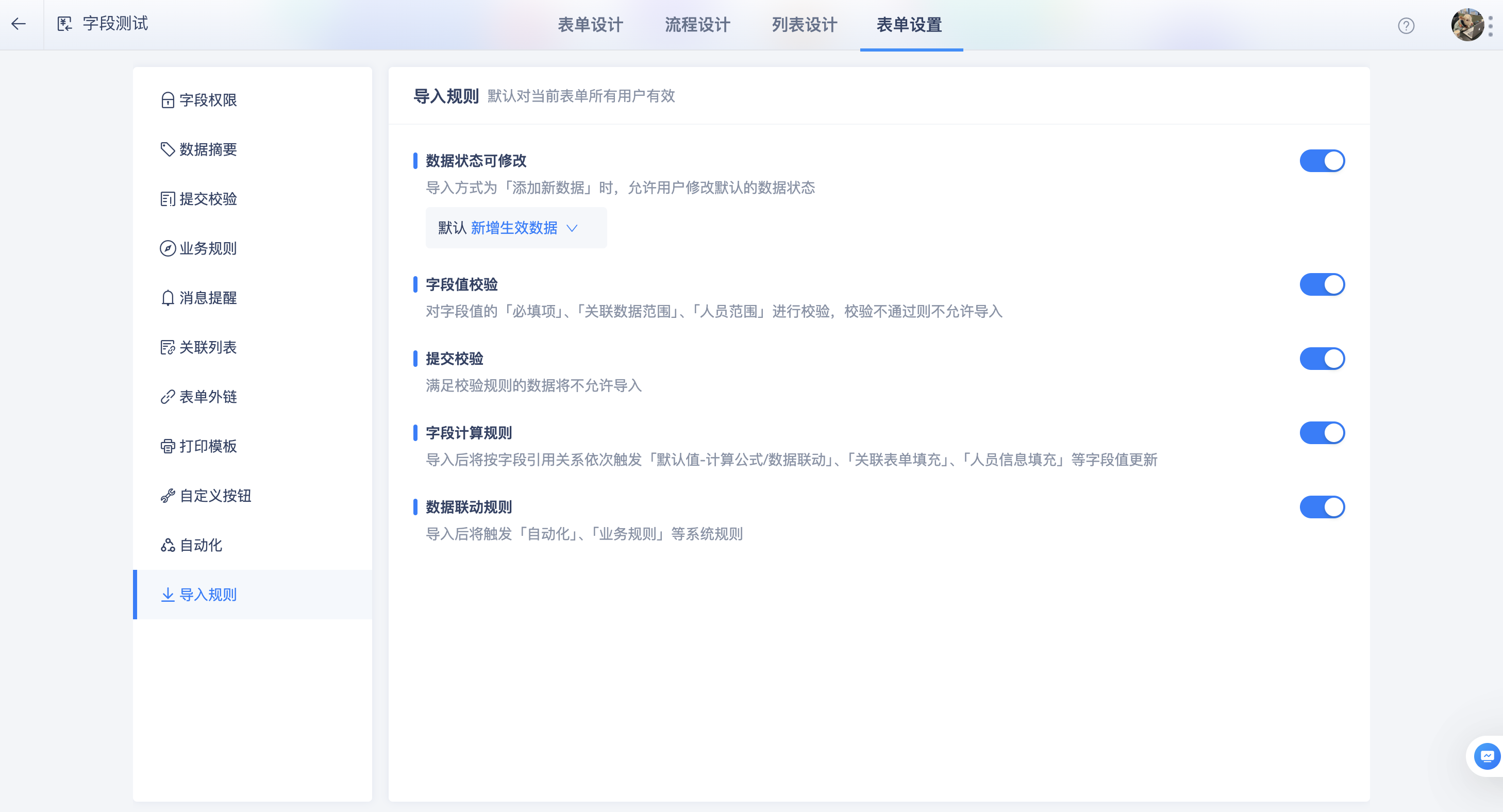Click the bell icon for 消息提醒

[x=168, y=298]
